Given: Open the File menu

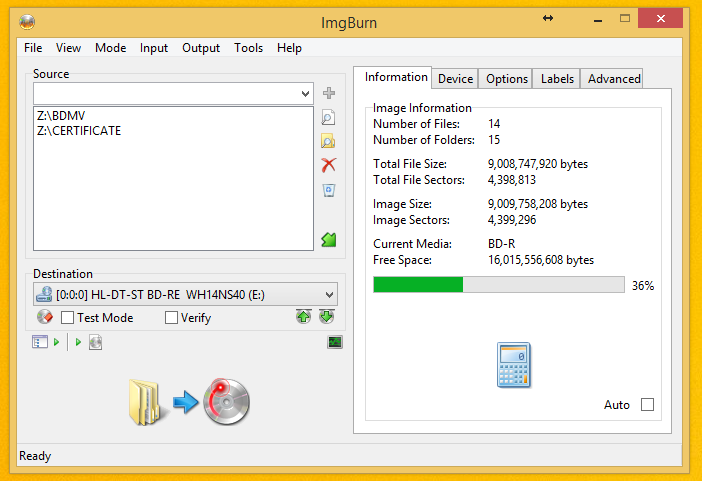Looking at the screenshot, I should point(33,48).
